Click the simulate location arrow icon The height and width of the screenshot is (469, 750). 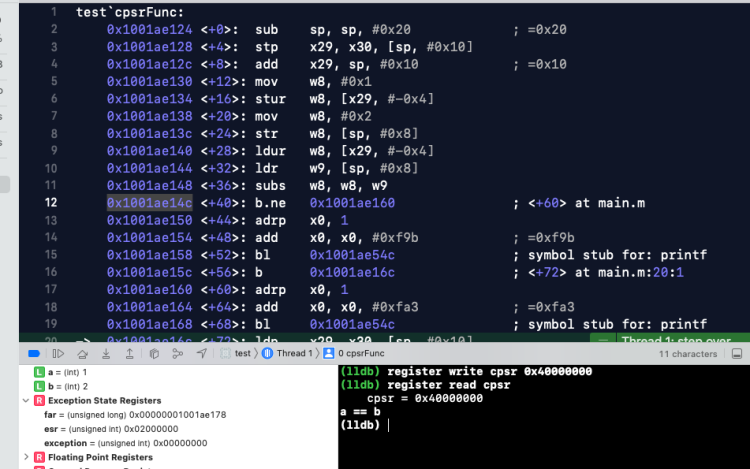(x=200, y=353)
